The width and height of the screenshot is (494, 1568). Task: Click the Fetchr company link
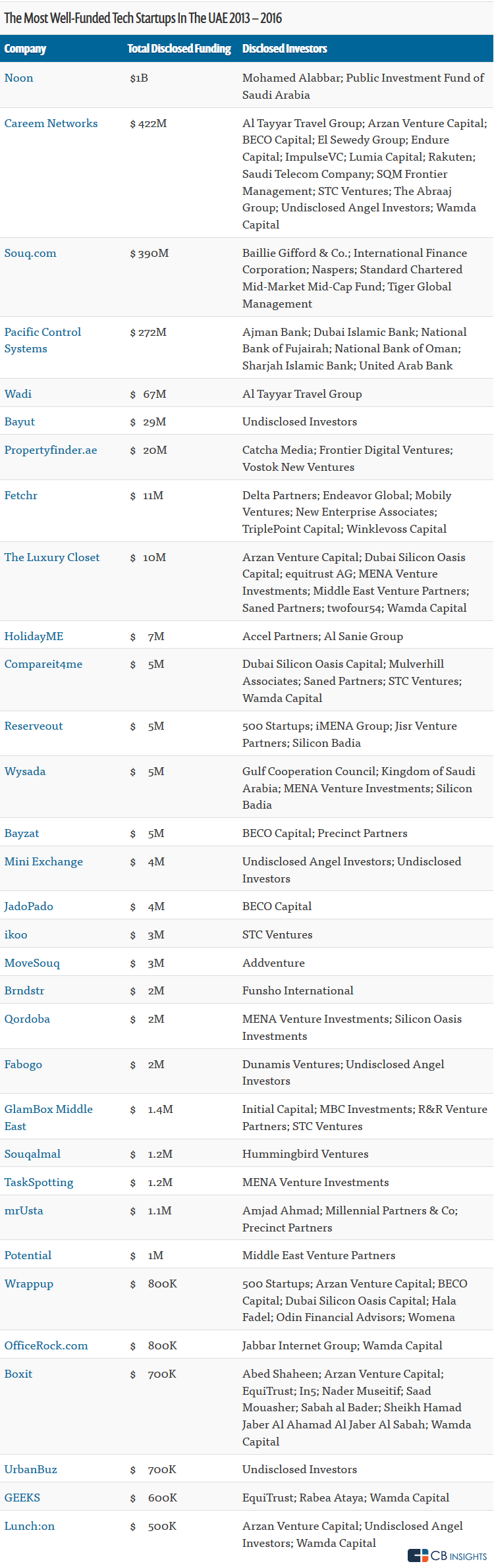(21, 495)
